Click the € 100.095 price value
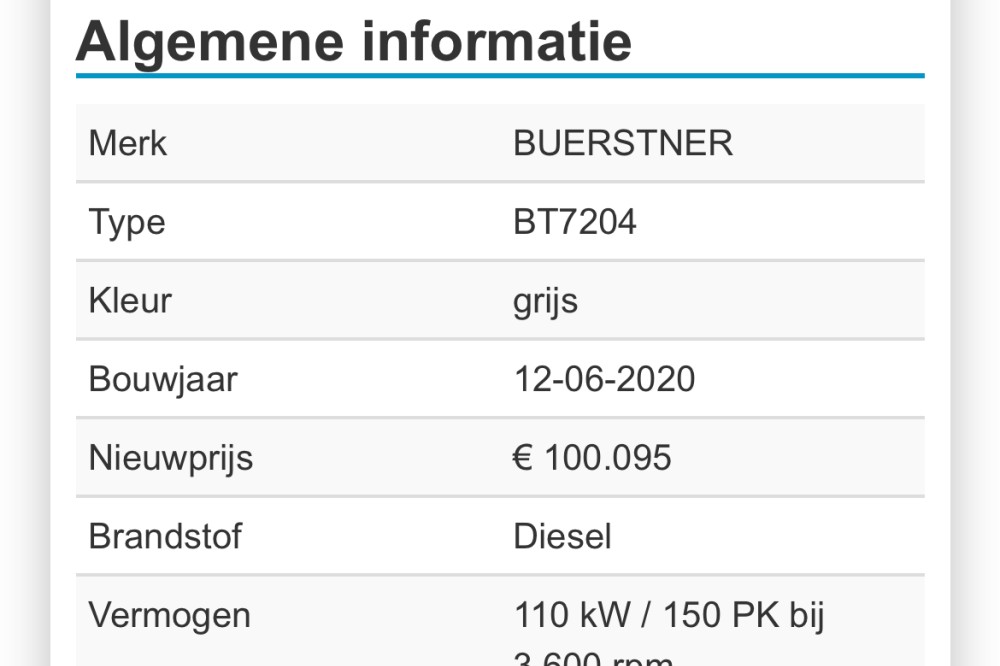Viewport: 1000px width, 666px height. point(592,457)
